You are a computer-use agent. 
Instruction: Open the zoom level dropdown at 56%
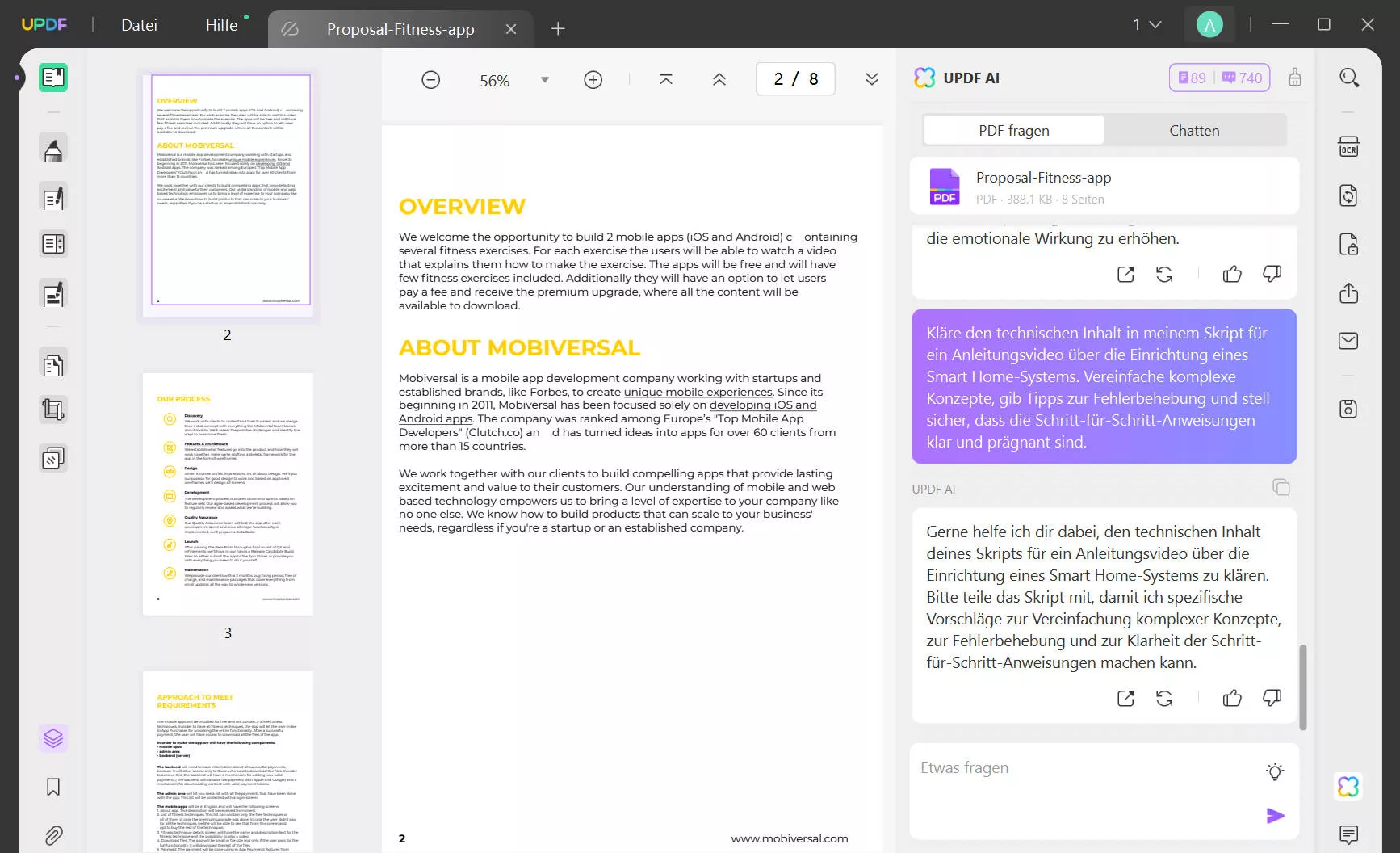click(545, 79)
